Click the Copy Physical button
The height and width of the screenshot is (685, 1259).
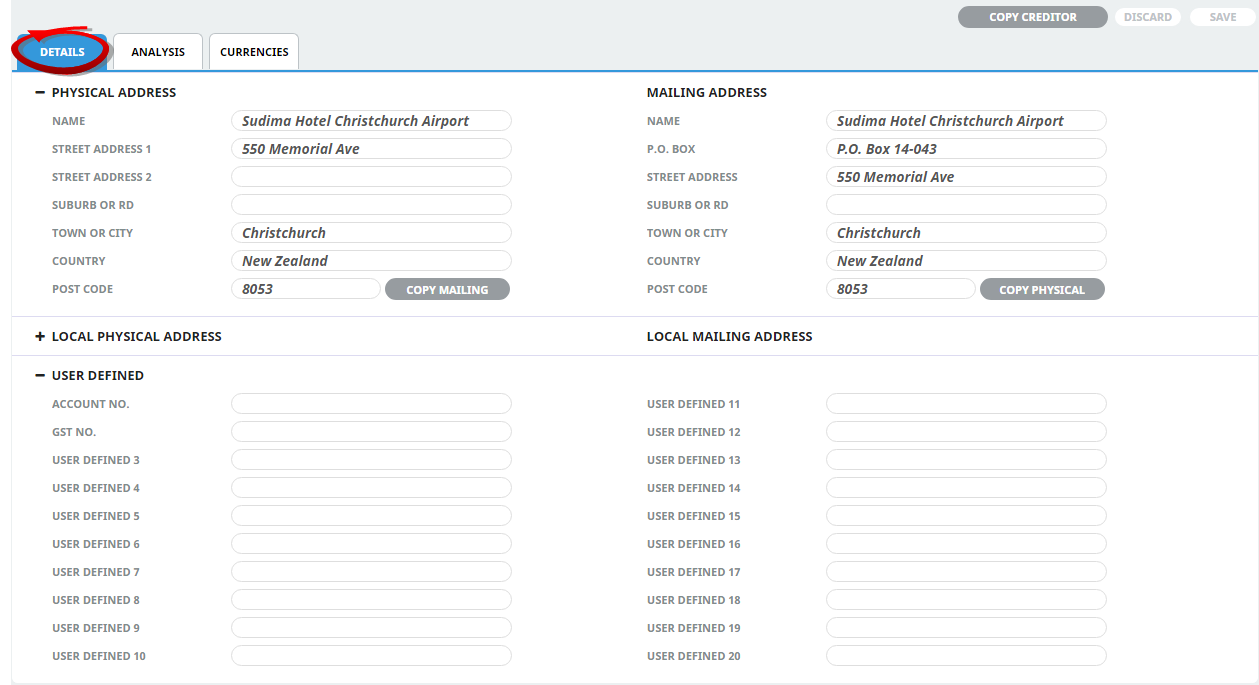1041,290
